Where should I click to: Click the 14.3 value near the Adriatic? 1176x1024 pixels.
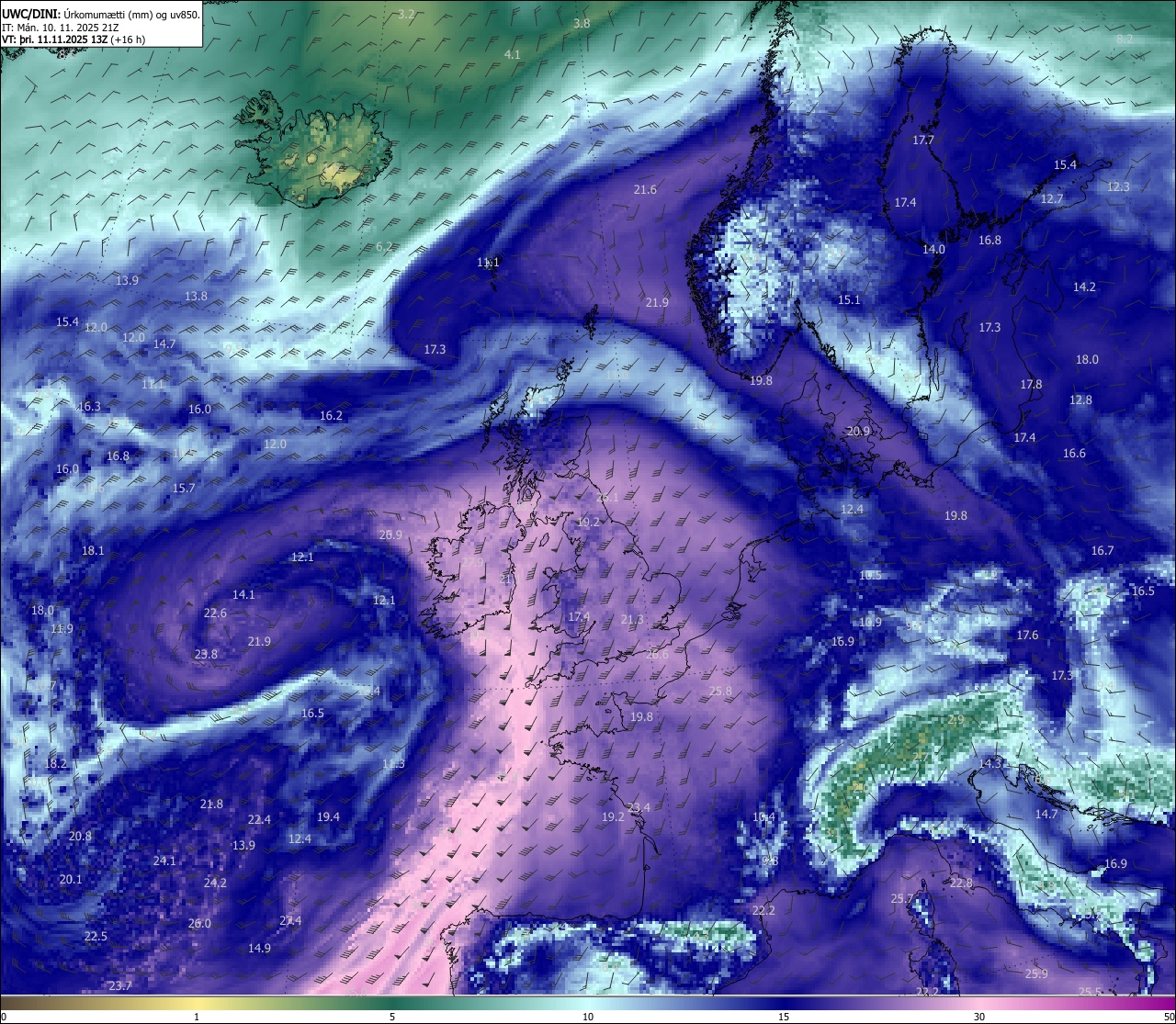(x=990, y=763)
